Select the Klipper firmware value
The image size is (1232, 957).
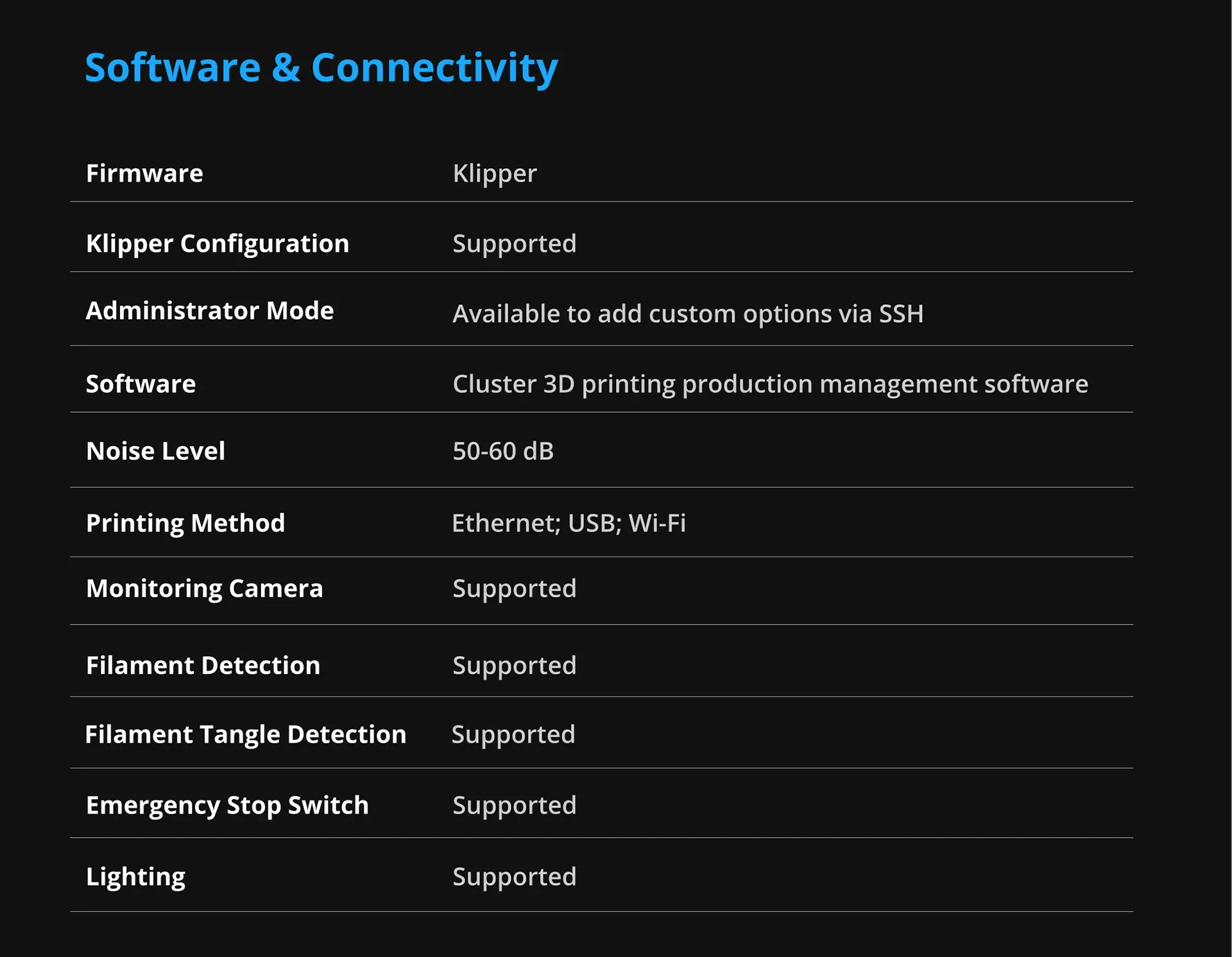pos(494,173)
